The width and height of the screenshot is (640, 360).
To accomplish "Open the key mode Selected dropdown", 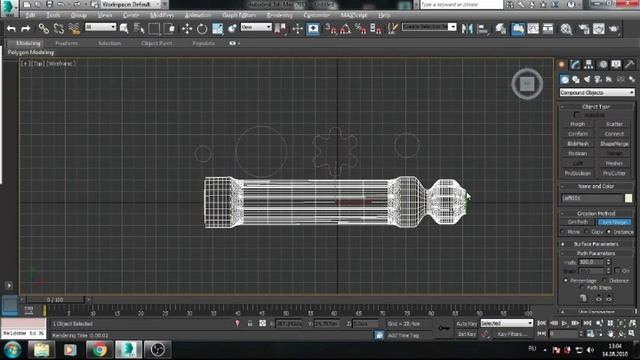I will pos(507,323).
